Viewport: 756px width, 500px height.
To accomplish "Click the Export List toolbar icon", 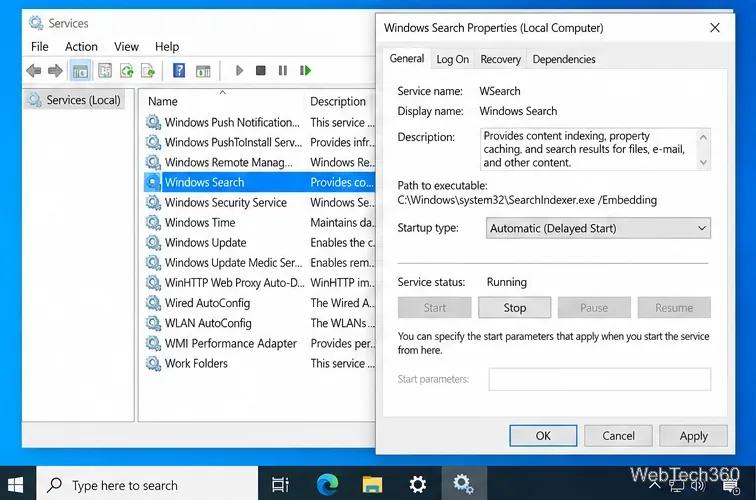I will pos(148,71).
